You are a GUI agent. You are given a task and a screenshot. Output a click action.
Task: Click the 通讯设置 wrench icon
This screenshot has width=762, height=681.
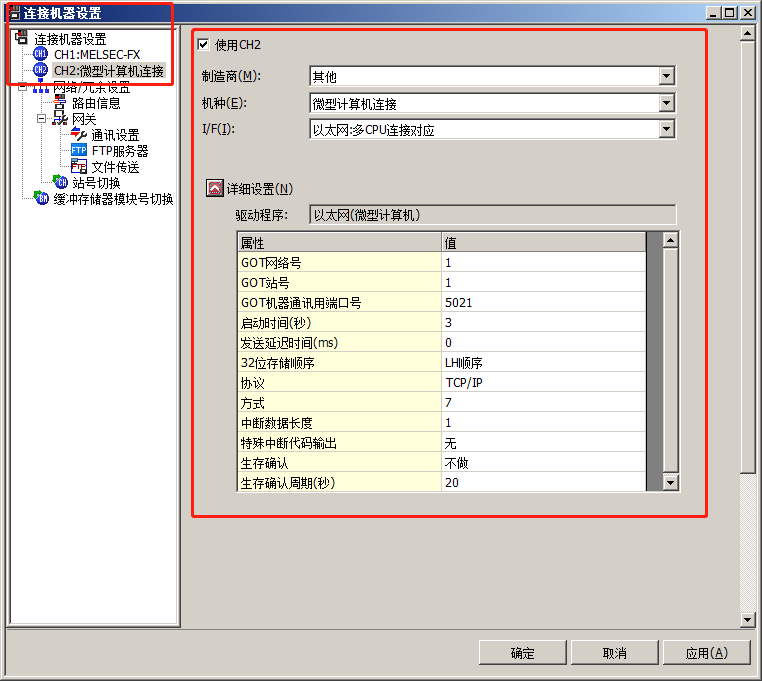[x=79, y=134]
